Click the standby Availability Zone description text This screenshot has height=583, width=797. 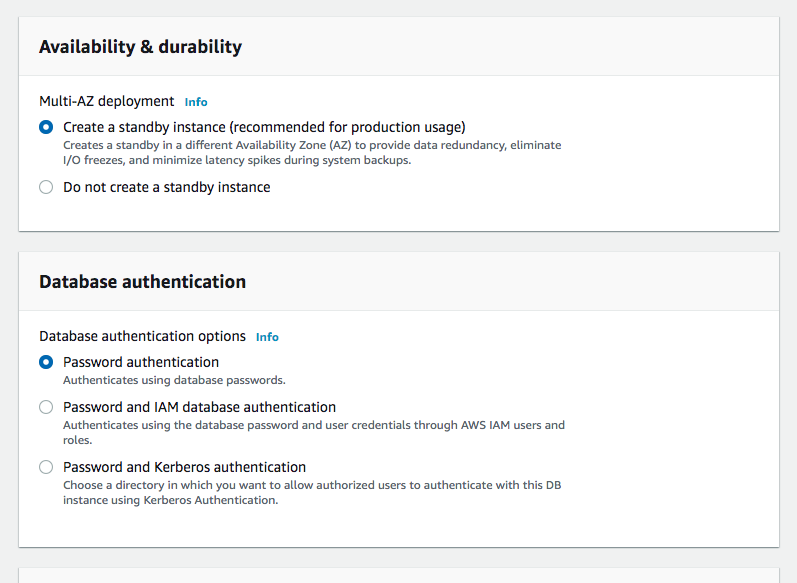coord(312,152)
